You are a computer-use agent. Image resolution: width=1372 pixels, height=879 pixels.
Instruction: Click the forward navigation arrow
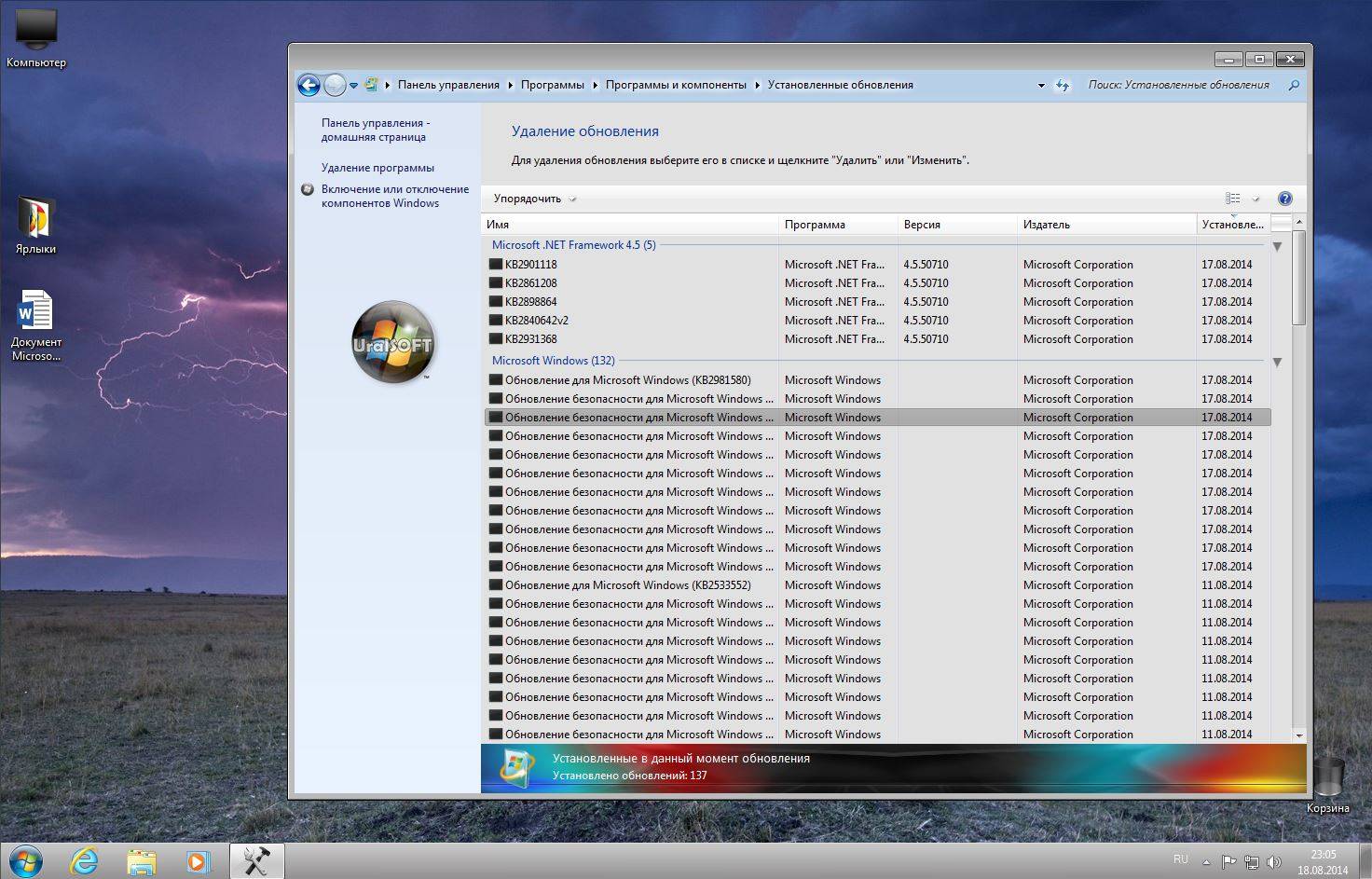pos(335,85)
